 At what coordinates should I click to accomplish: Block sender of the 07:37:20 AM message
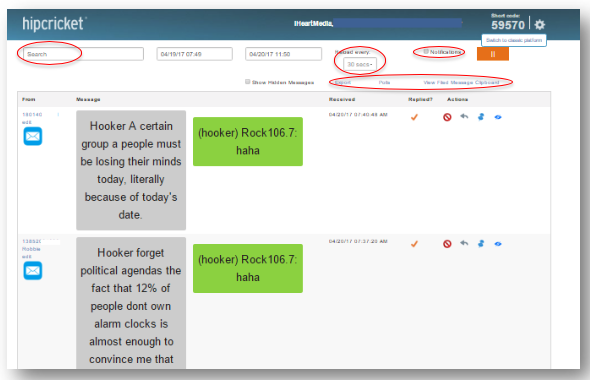click(447, 244)
